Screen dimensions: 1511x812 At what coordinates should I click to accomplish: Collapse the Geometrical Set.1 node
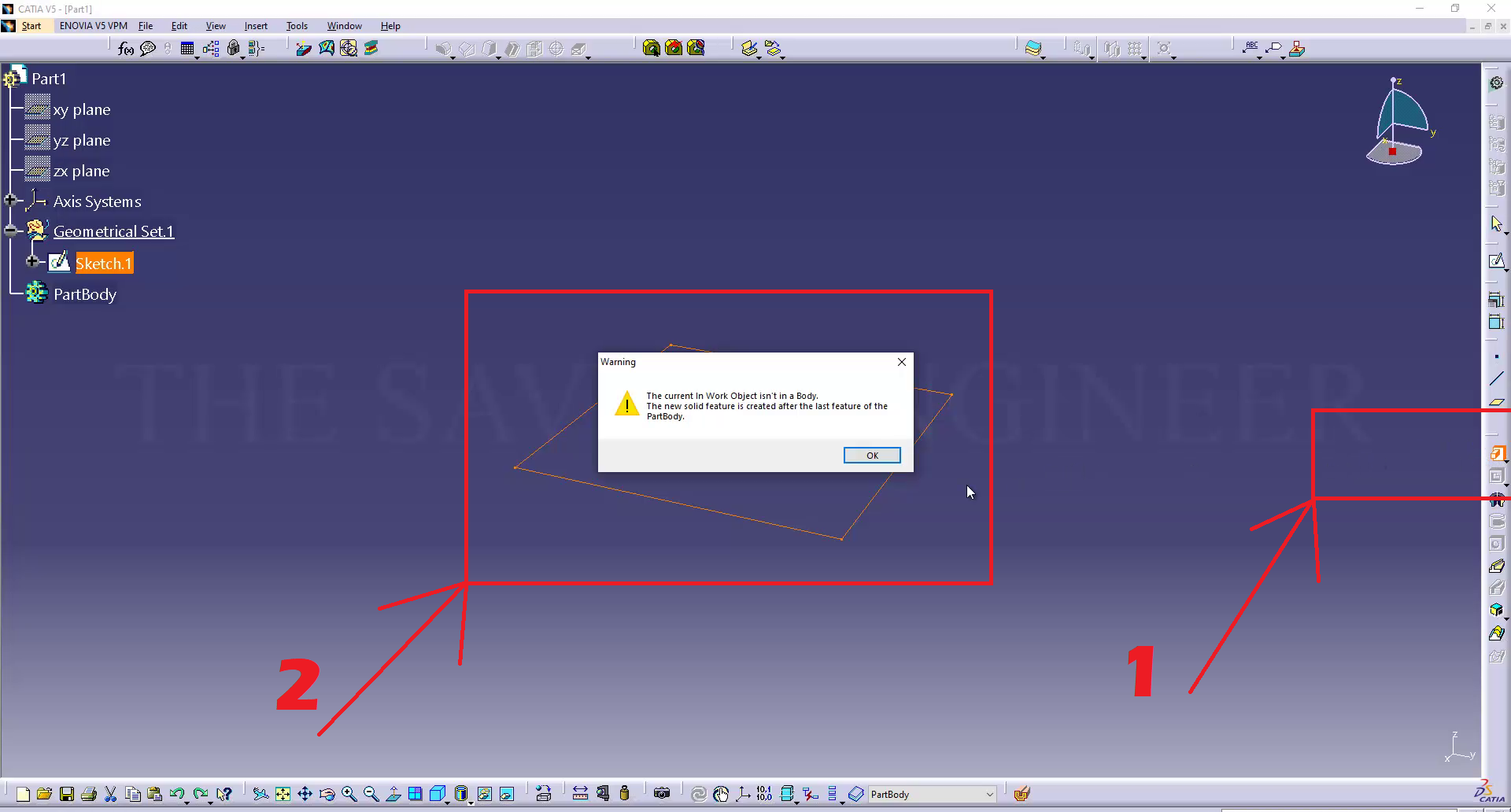[x=10, y=231]
